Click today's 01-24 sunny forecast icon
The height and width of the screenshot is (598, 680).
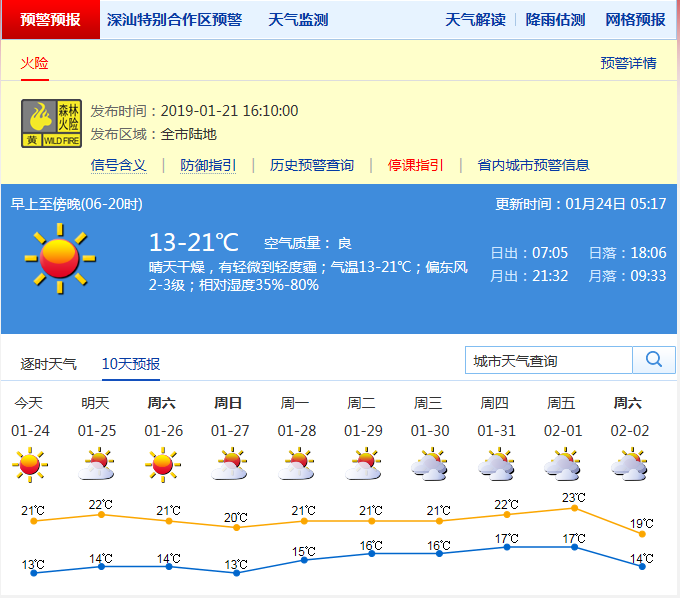pyautogui.click(x=28, y=465)
